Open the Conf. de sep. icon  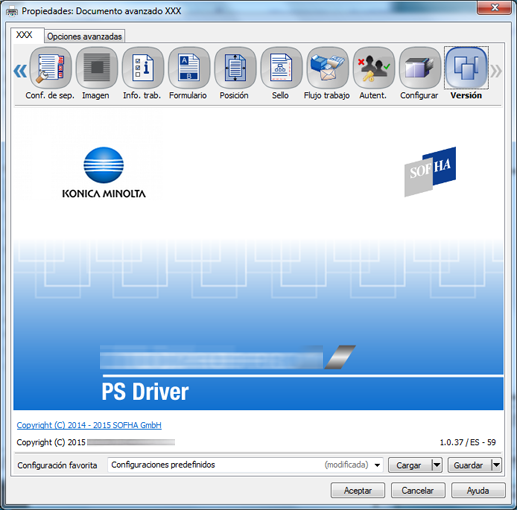click(50, 68)
